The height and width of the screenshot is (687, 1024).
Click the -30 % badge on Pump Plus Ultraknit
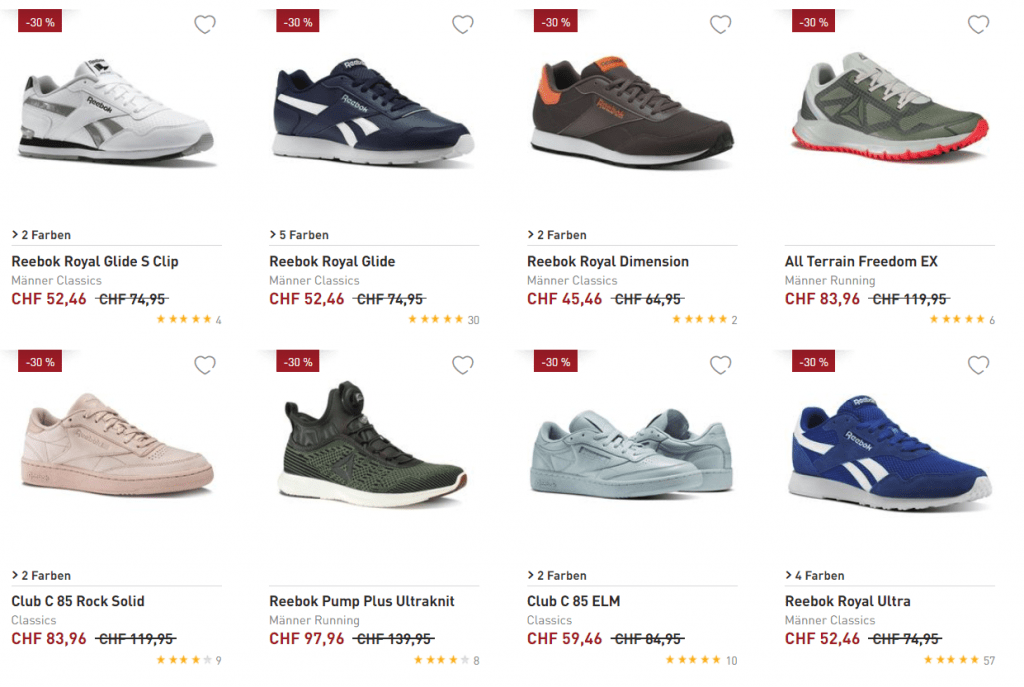[298, 362]
